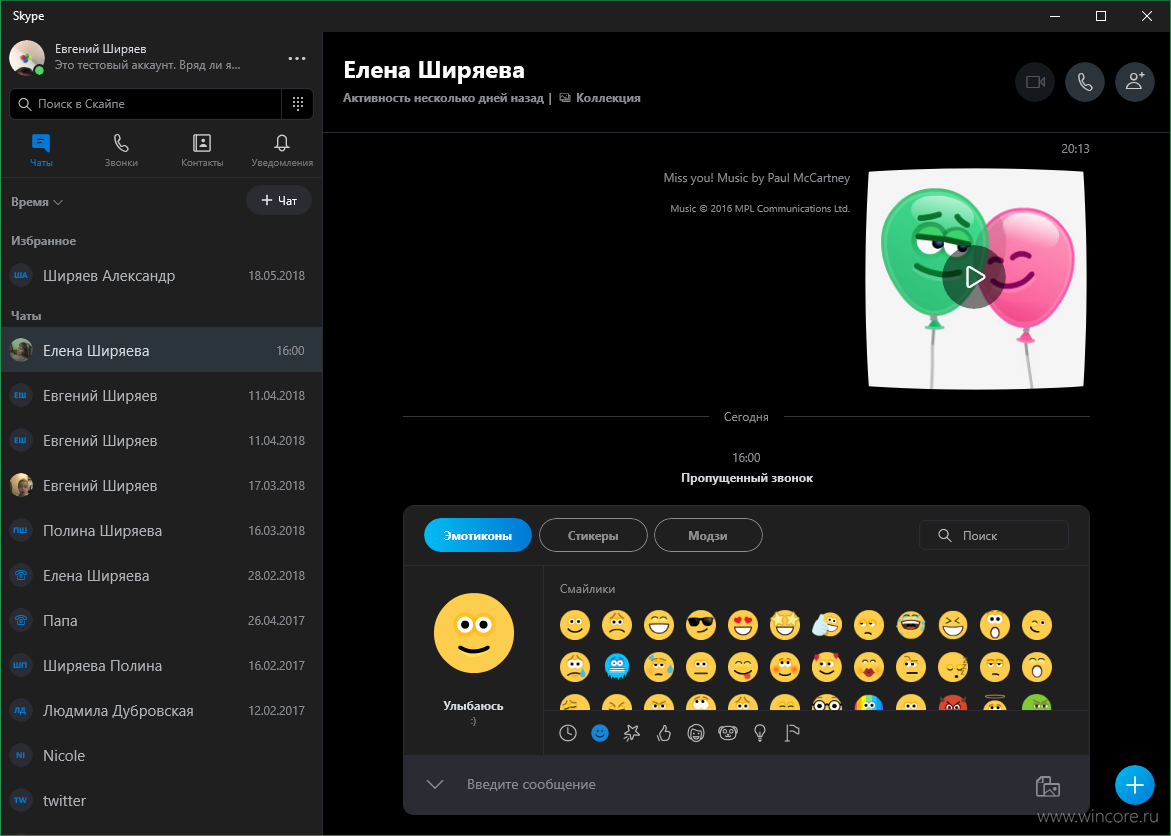Click the add media image icon

tap(1048, 786)
